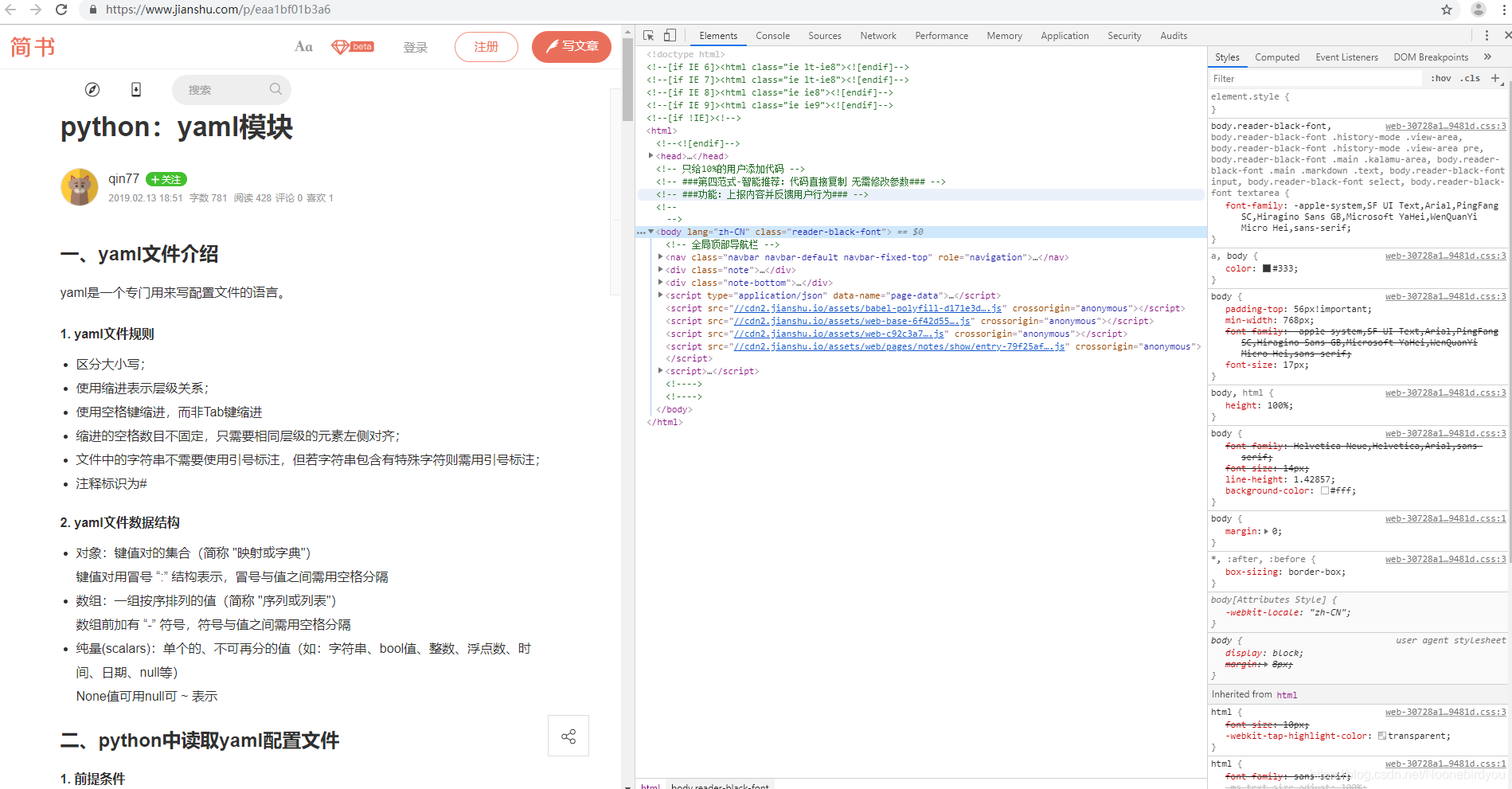Click the transparent highlight-color swatch

point(1382,736)
